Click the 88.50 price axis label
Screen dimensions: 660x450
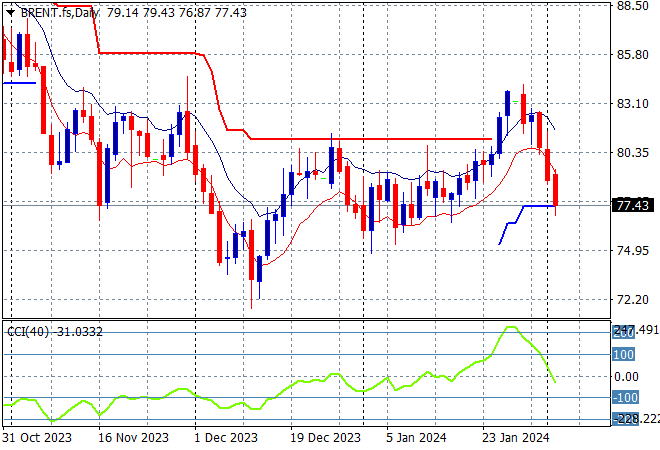[x=633, y=6]
